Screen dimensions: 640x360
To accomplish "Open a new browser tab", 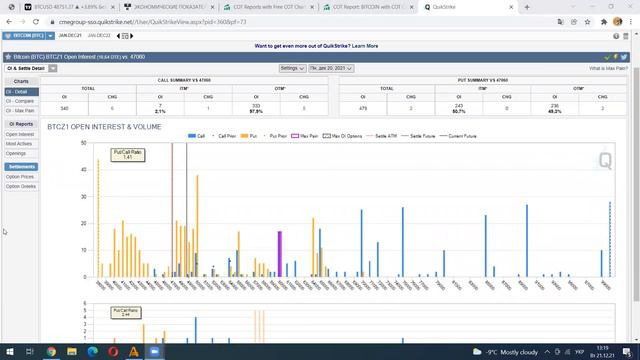I will [x=527, y=7].
